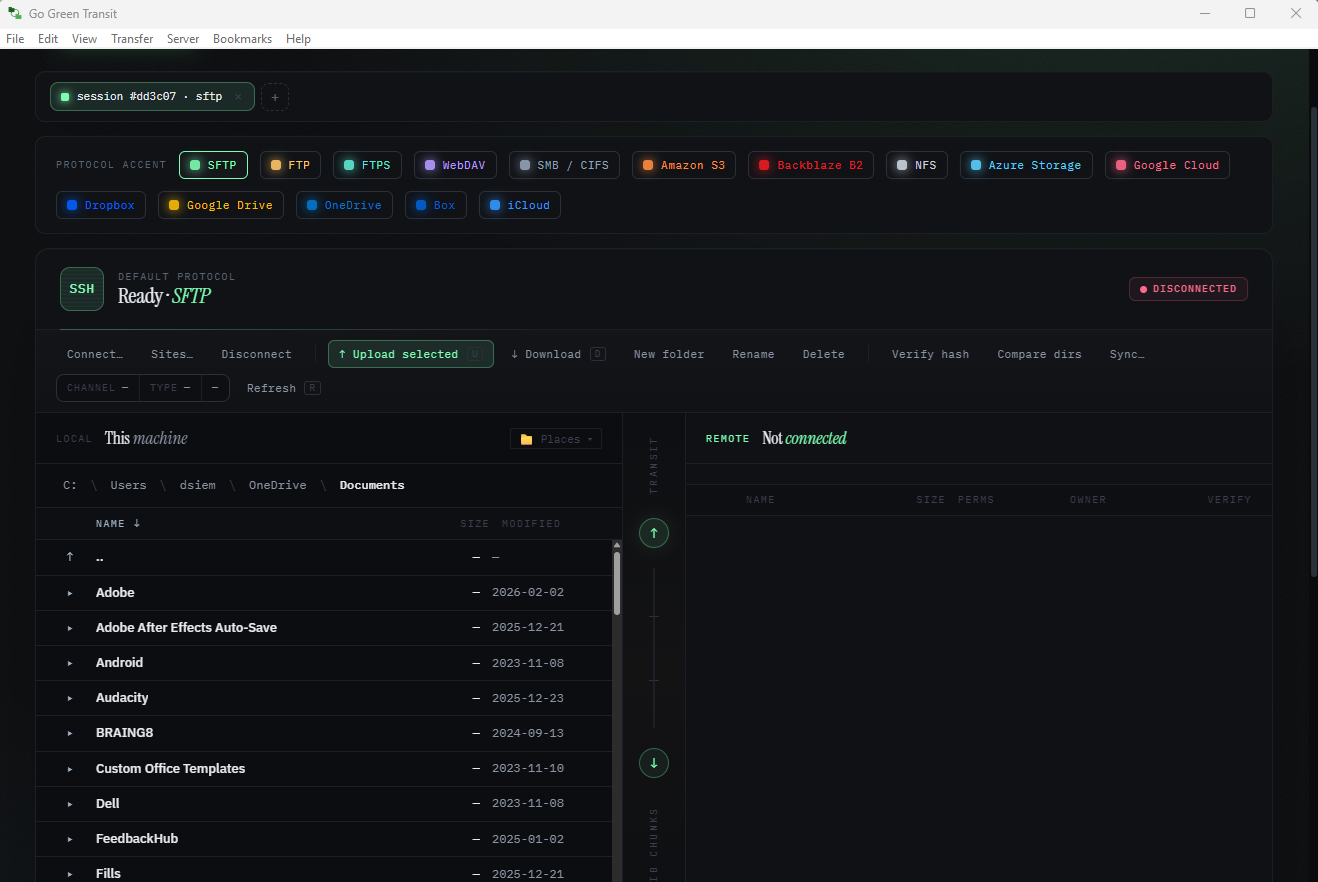The width and height of the screenshot is (1318, 882).
Task: Click the download arrow in the transit column
Action: point(654,763)
